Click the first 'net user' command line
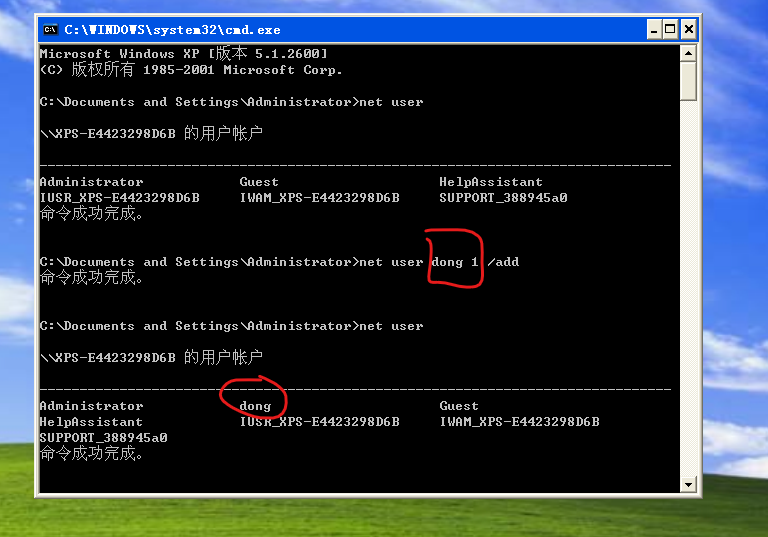 coord(231,102)
